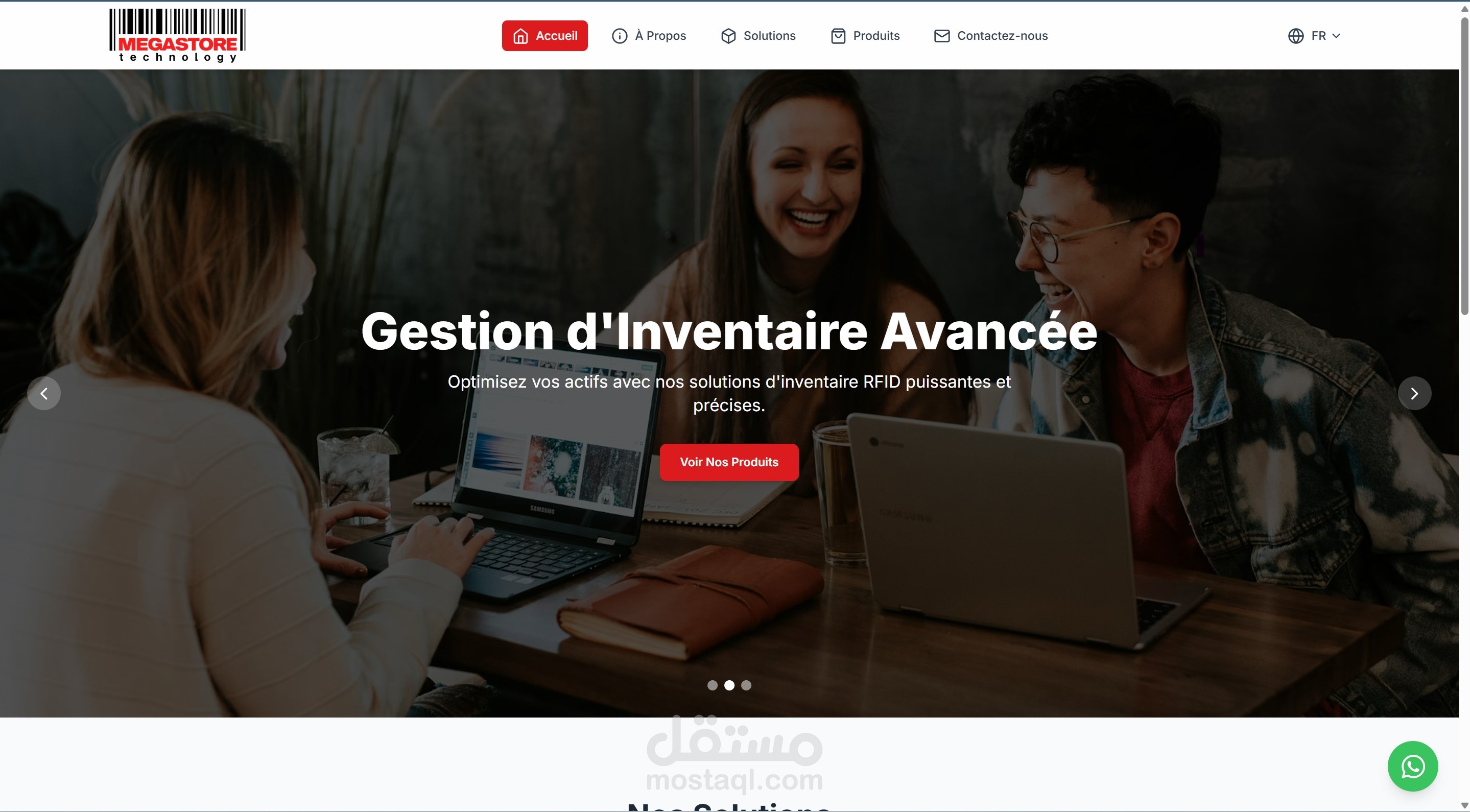Click the scrollbar down arrow

(x=1464, y=805)
